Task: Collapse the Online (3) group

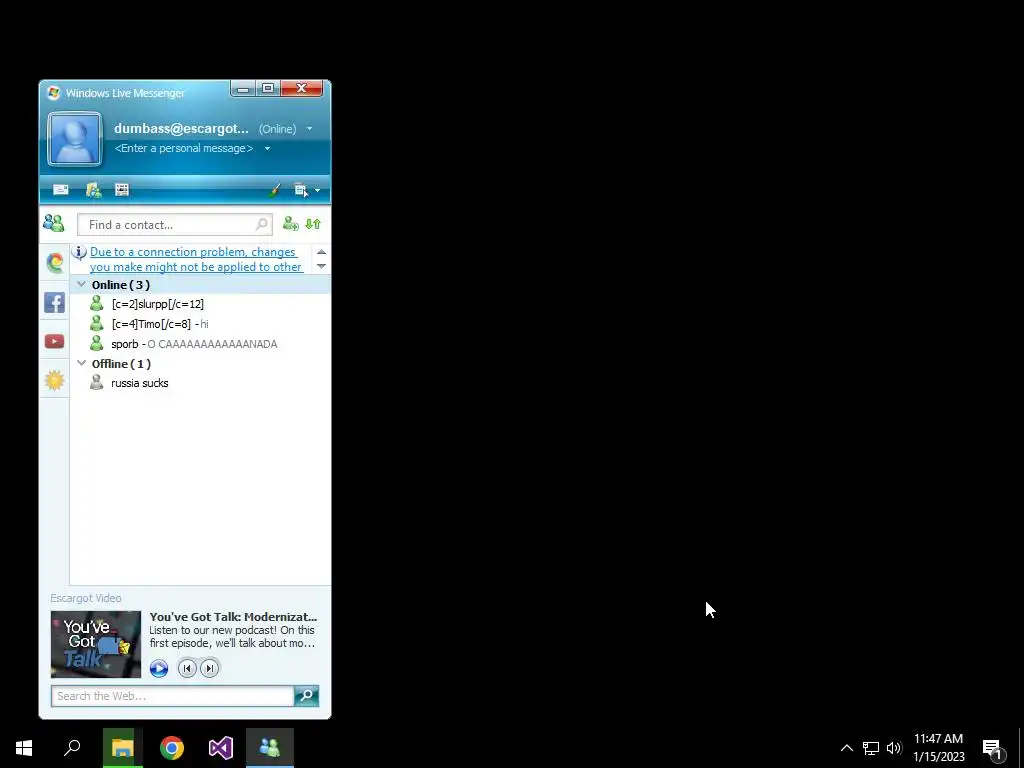Action: pyautogui.click(x=81, y=284)
